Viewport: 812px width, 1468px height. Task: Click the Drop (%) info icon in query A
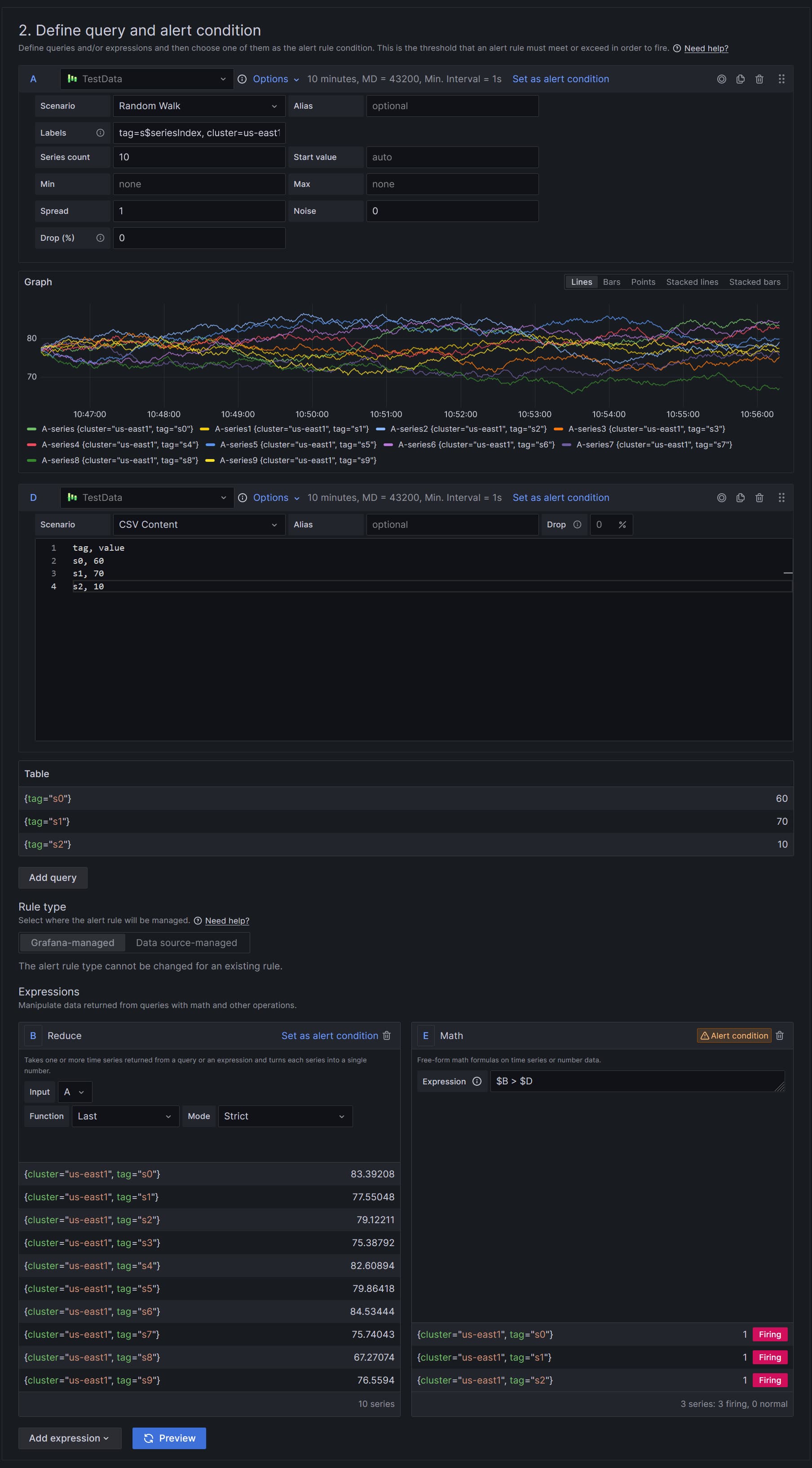point(100,238)
